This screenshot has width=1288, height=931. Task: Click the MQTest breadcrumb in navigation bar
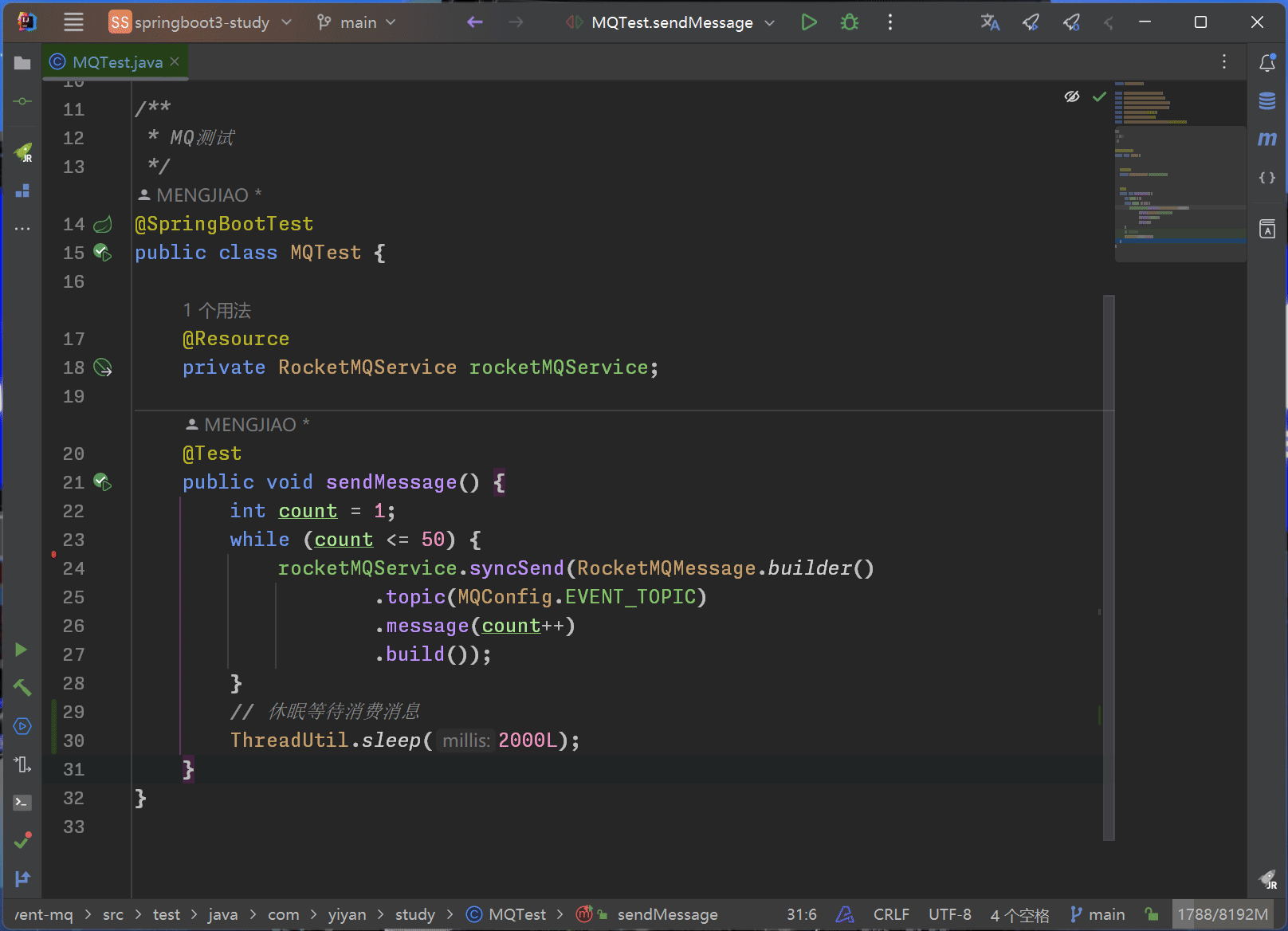click(507, 914)
